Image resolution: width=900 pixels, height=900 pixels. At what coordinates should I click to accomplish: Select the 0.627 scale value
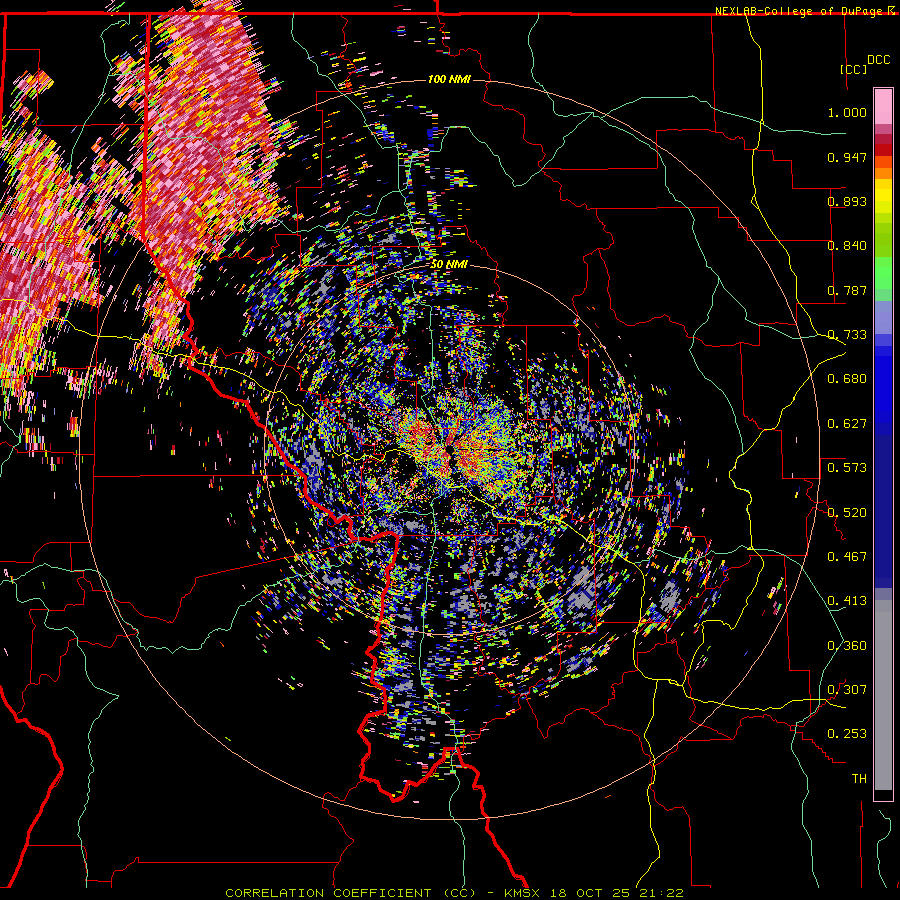pos(847,424)
